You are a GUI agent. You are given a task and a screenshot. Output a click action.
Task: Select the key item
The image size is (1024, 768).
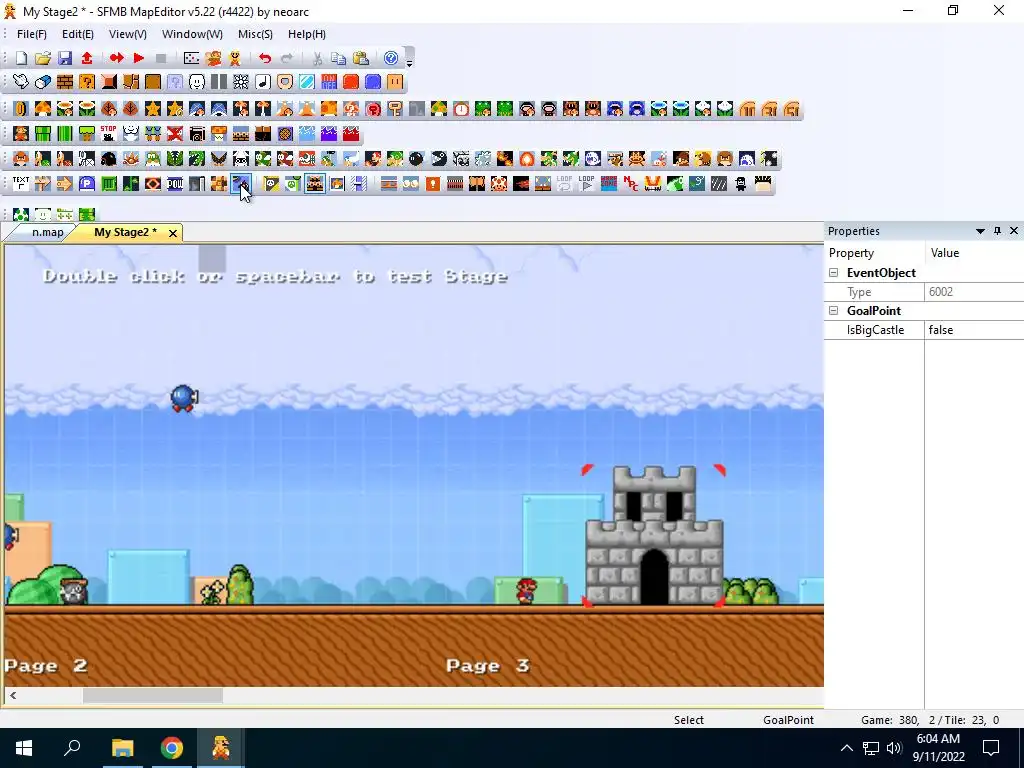click(394, 109)
